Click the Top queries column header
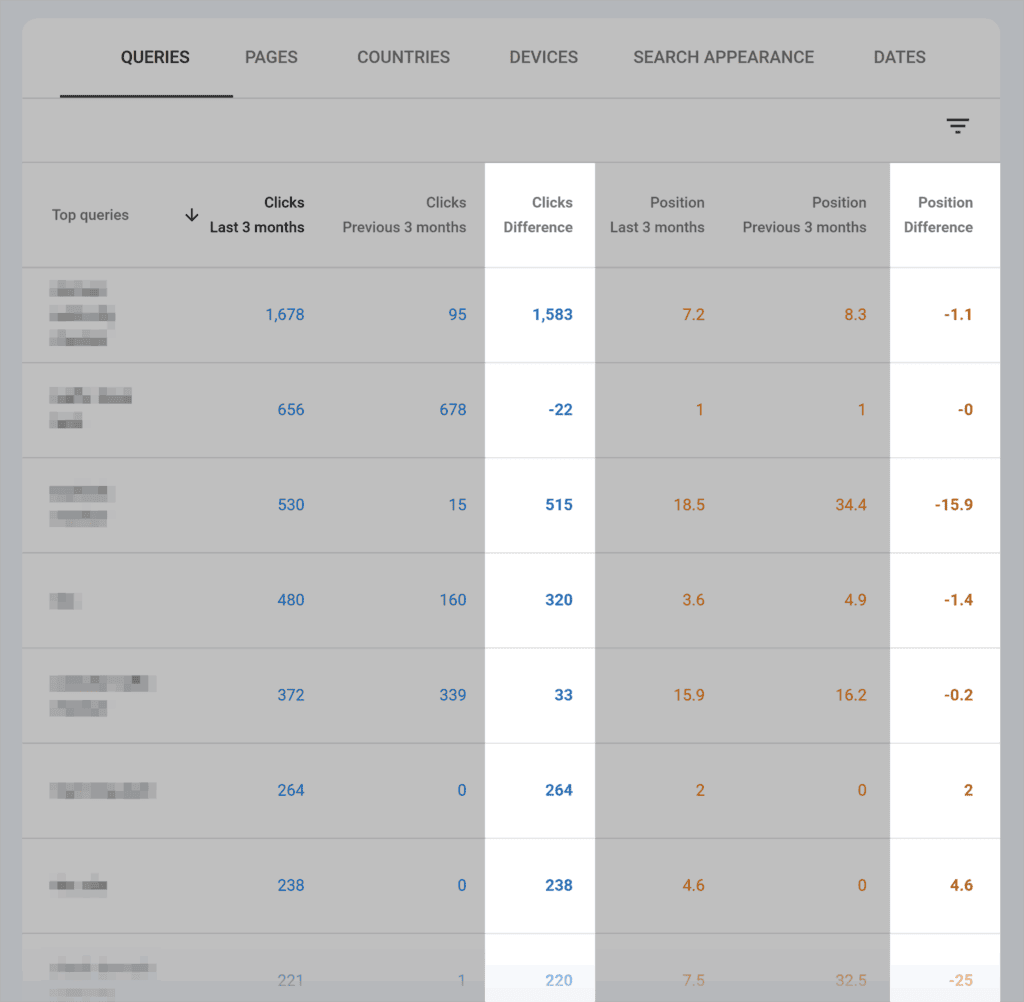Viewport: 1024px width, 1002px height. click(90, 214)
